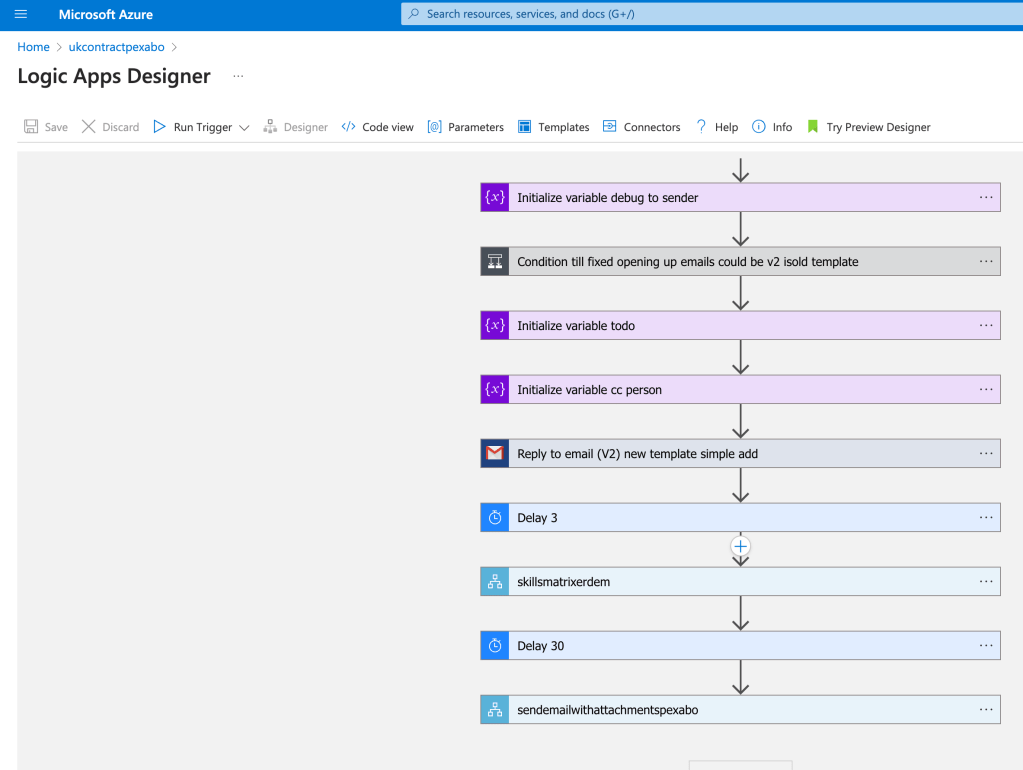Open the menu for skillsmatrixerdem
Viewport: 1023px width, 770px height.
click(x=986, y=581)
